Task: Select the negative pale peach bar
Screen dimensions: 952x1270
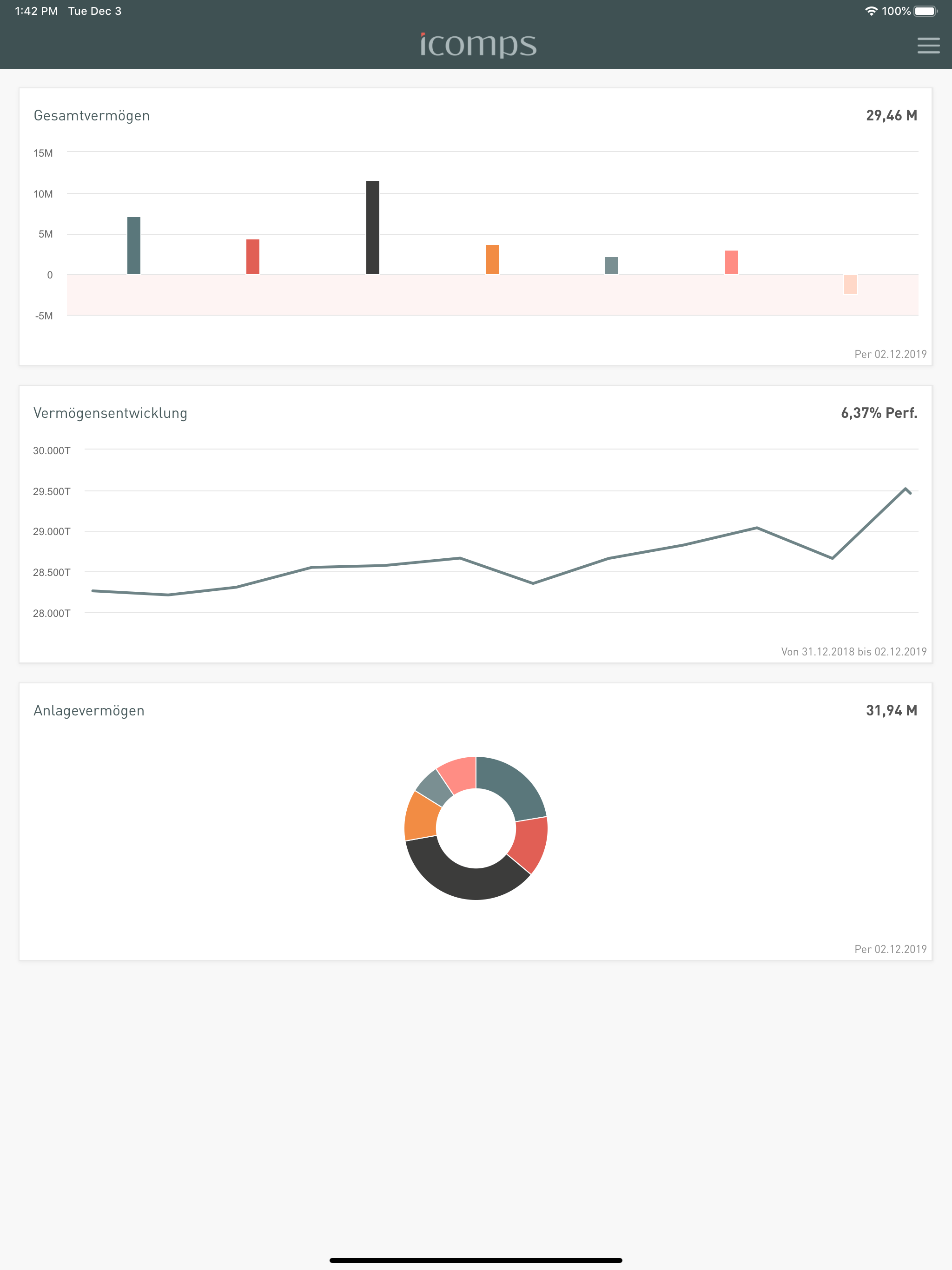Action: pyautogui.click(x=850, y=284)
